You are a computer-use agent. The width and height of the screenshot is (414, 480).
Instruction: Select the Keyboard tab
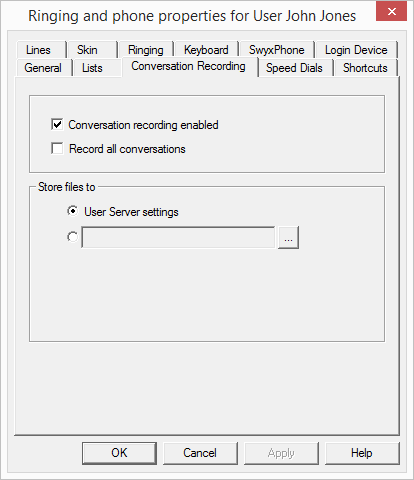(x=206, y=50)
